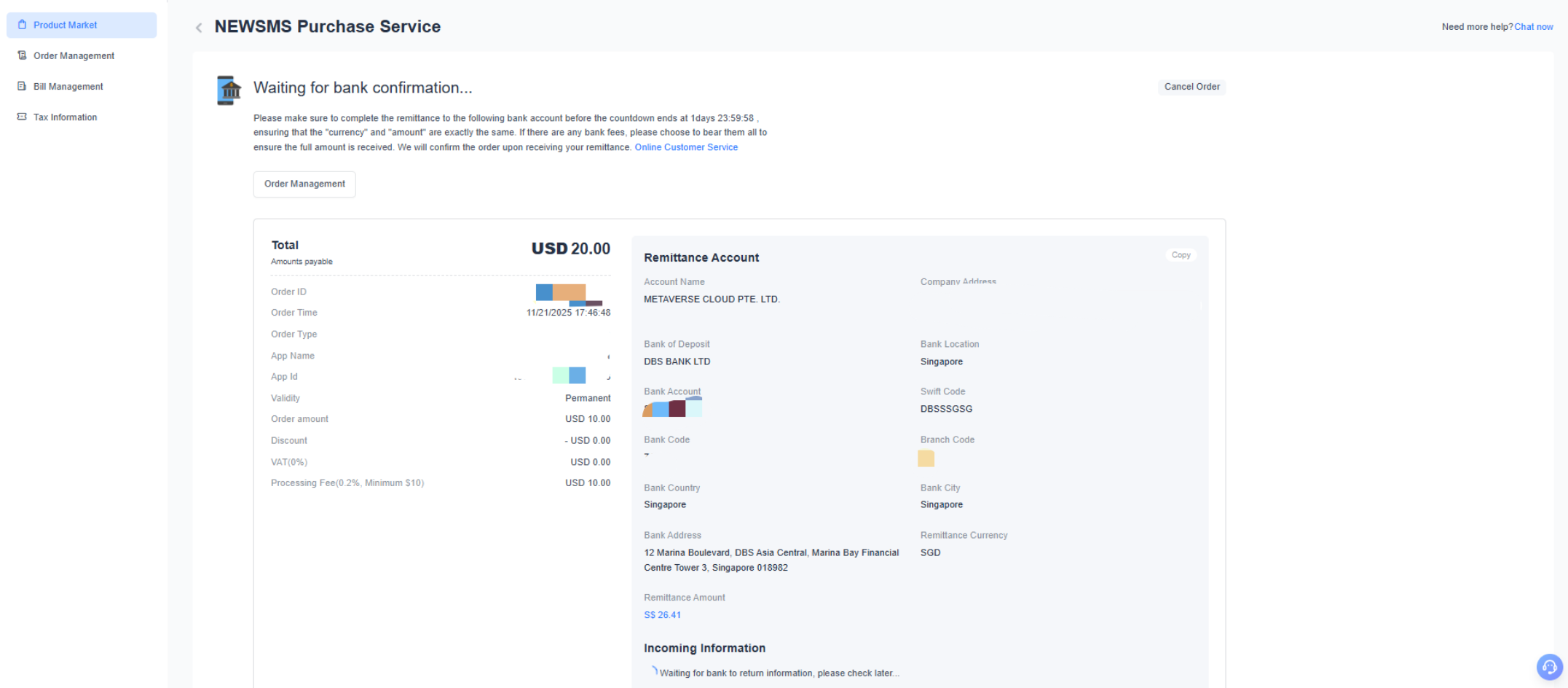This screenshot has height=688, width=1568.
Task: Click the Waiting for bank confirmation heading
Action: click(x=363, y=88)
